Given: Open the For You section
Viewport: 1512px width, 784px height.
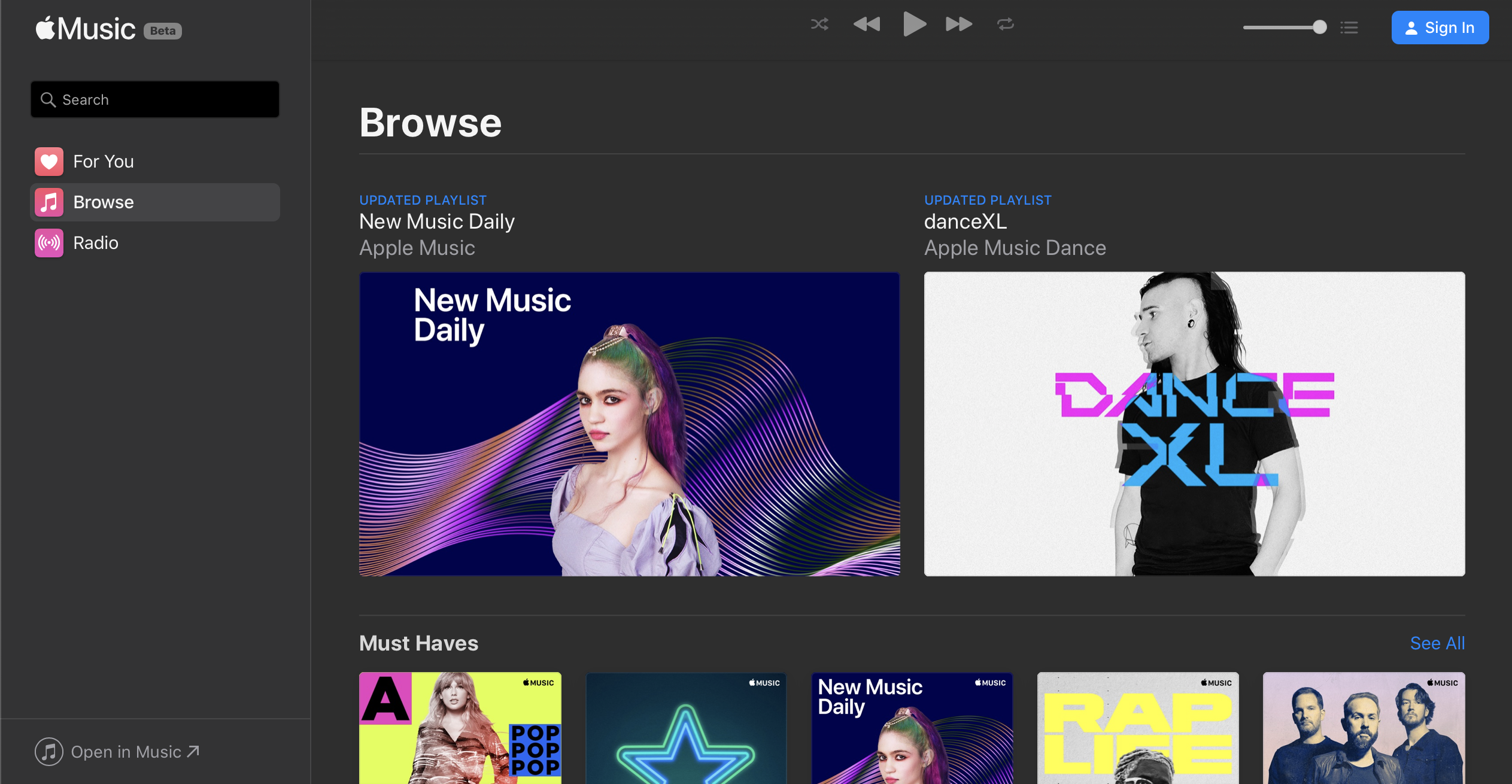Looking at the screenshot, I should 155,162.
